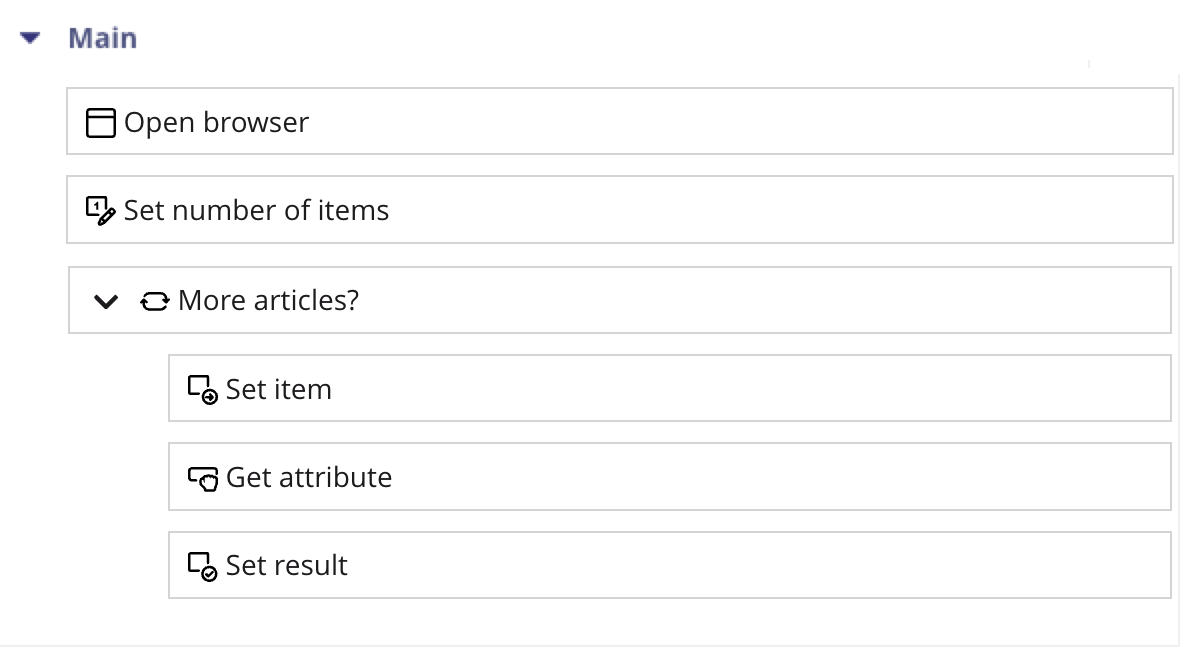Select the Set result step
This screenshot has height=648, width=1190.
coord(670,565)
